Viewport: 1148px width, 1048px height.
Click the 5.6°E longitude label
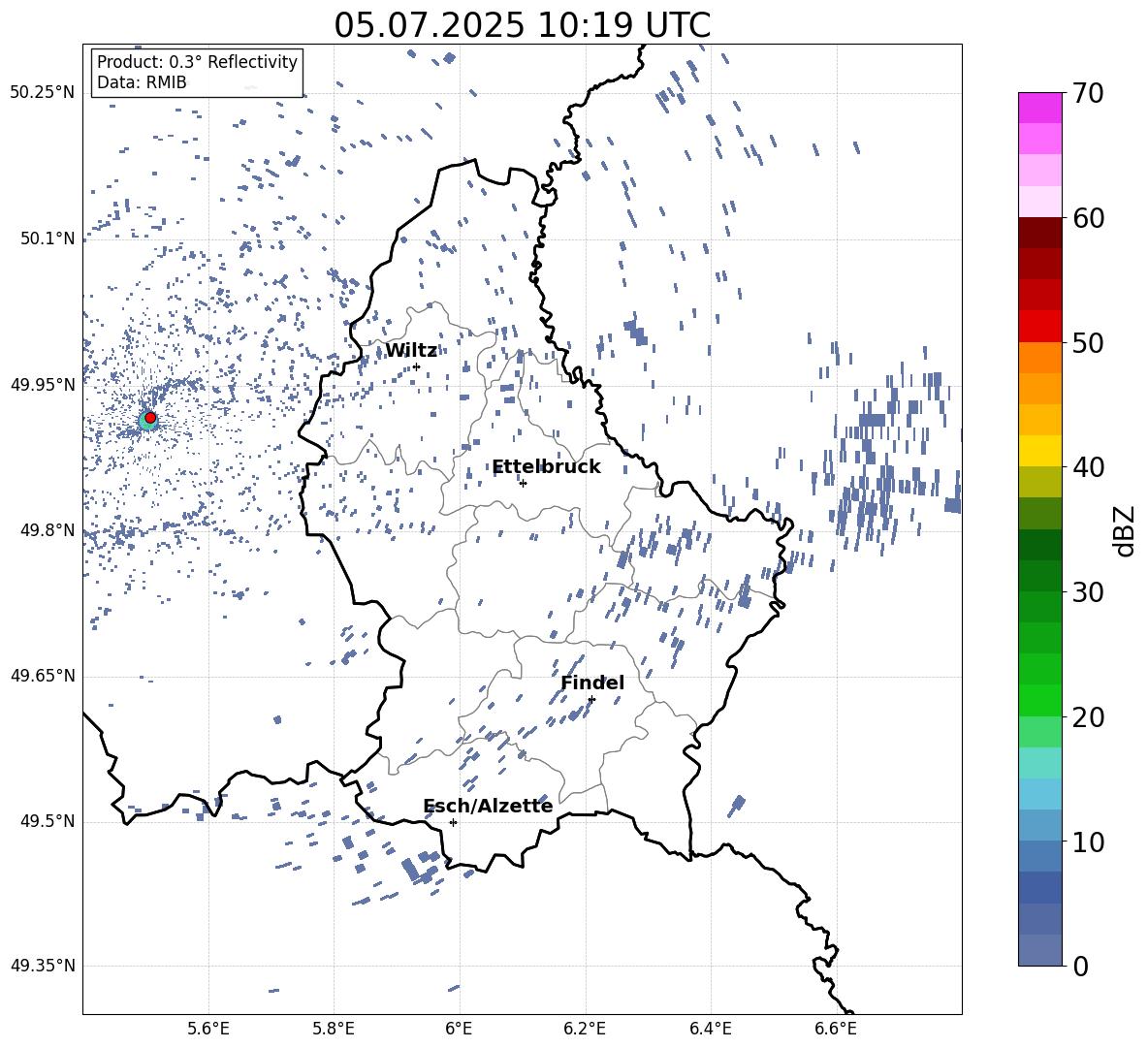(x=208, y=1029)
